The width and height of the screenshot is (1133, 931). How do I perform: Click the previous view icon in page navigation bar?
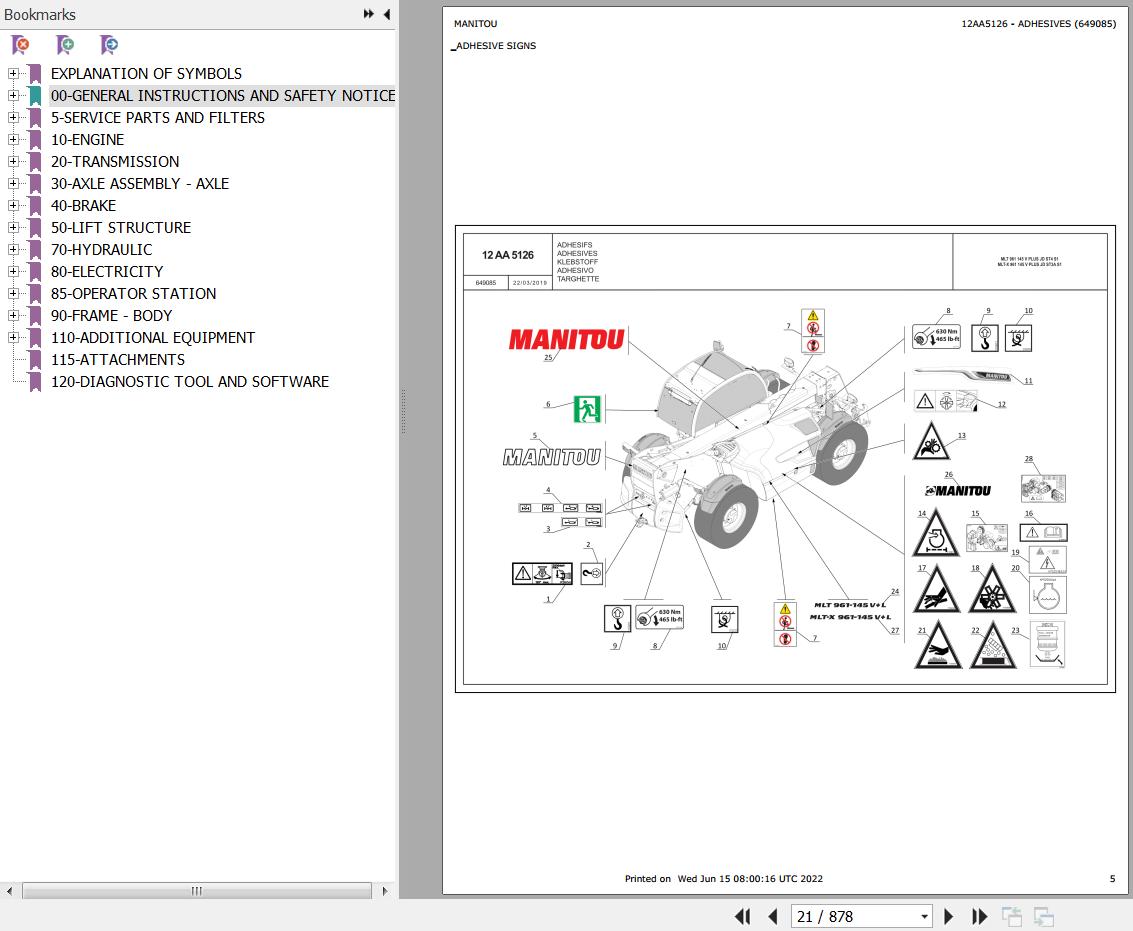pyautogui.click(x=1012, y=917)
